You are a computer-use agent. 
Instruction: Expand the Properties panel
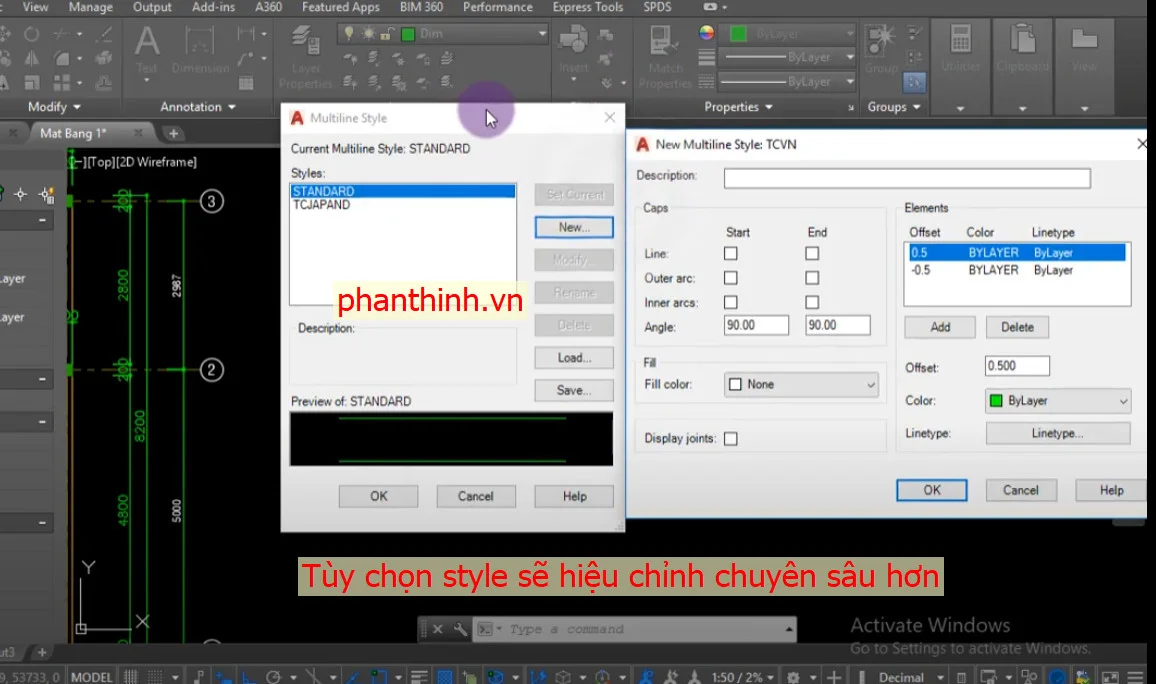[x=738, y=107]
